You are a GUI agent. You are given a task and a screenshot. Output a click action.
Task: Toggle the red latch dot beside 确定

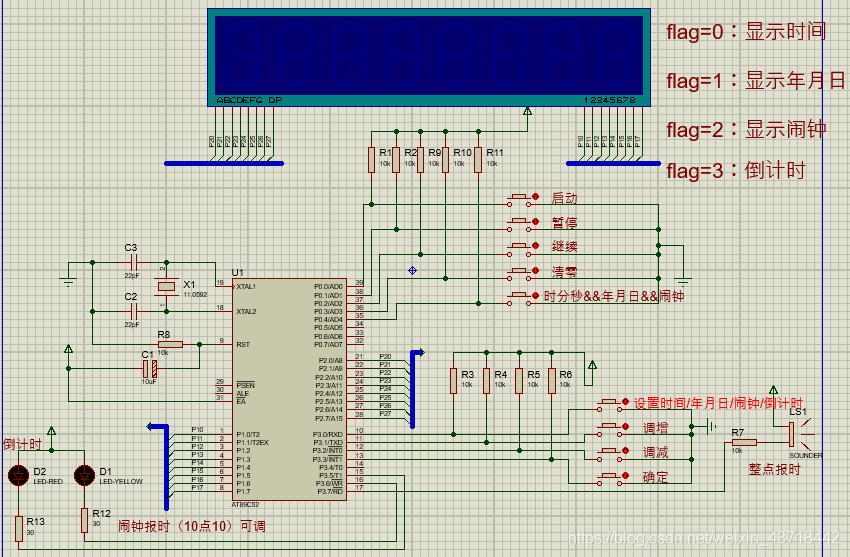626,475
